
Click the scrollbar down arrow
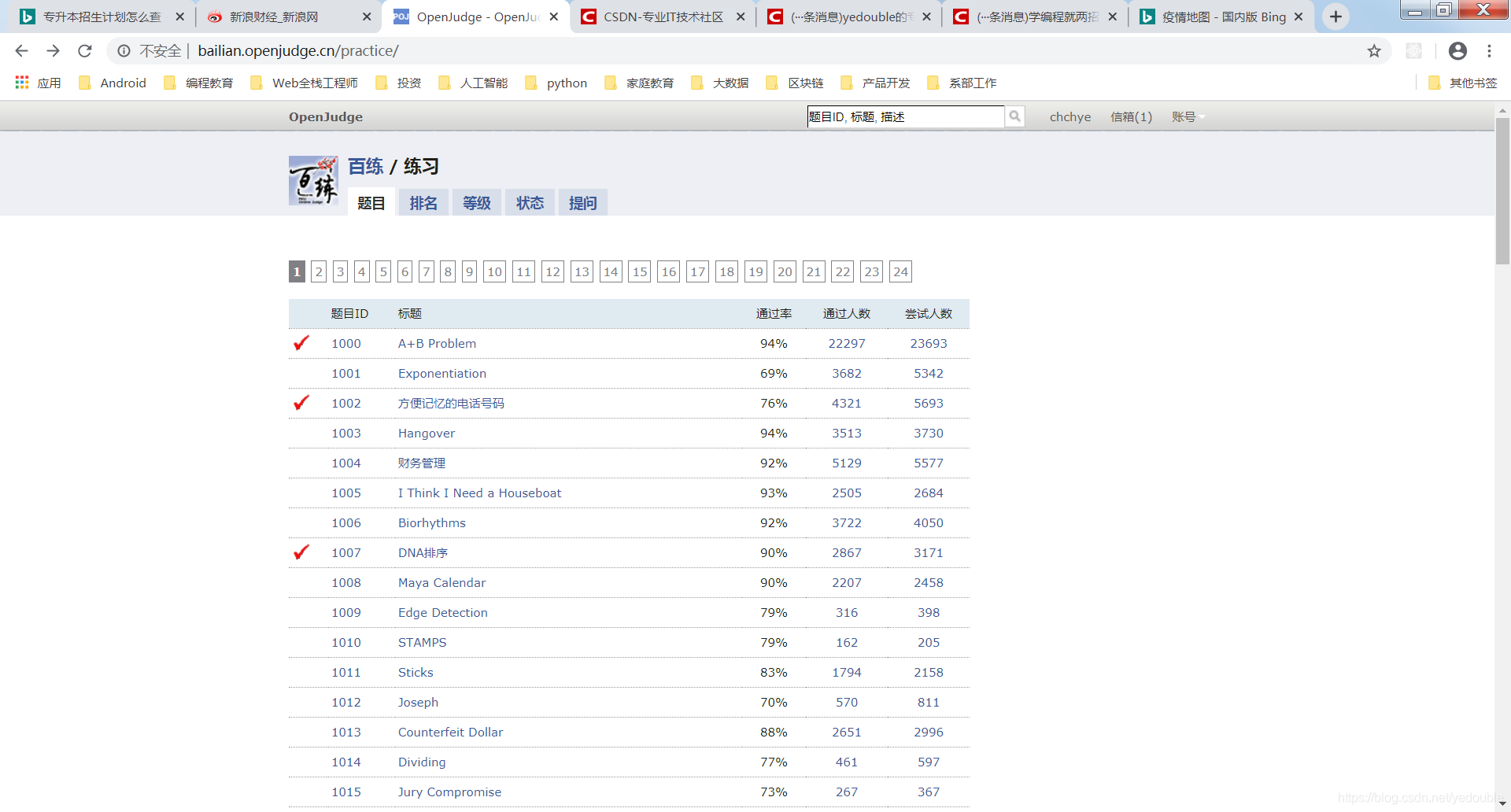[1502, 804]
